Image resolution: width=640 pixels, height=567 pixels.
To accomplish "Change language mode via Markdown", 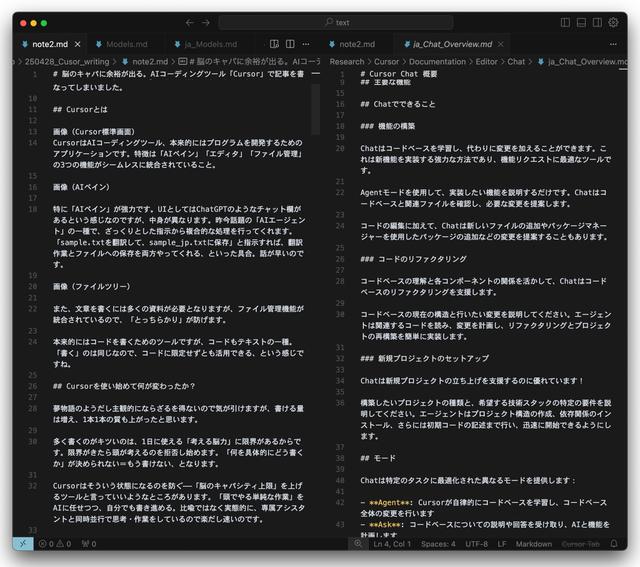I will pos(533,544).
